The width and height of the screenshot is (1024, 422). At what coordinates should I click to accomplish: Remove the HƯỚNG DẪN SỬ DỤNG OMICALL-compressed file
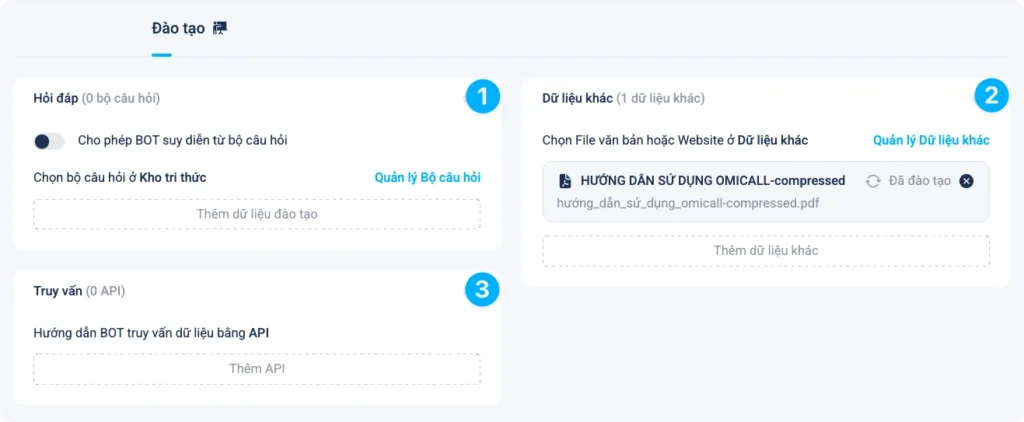click(x=967, y=181)
